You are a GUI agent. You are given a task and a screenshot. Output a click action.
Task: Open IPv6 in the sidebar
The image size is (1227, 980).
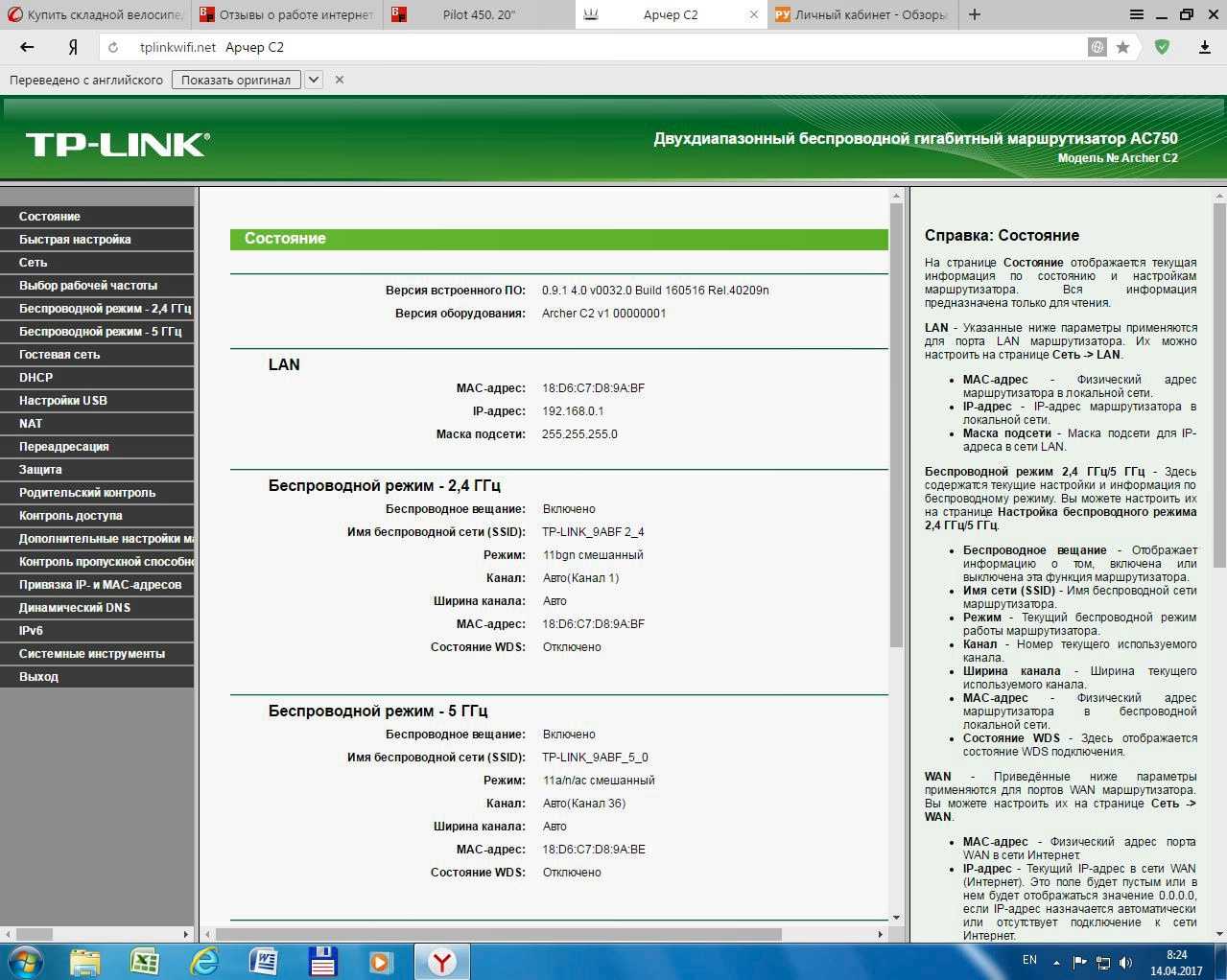pos(97,631)
